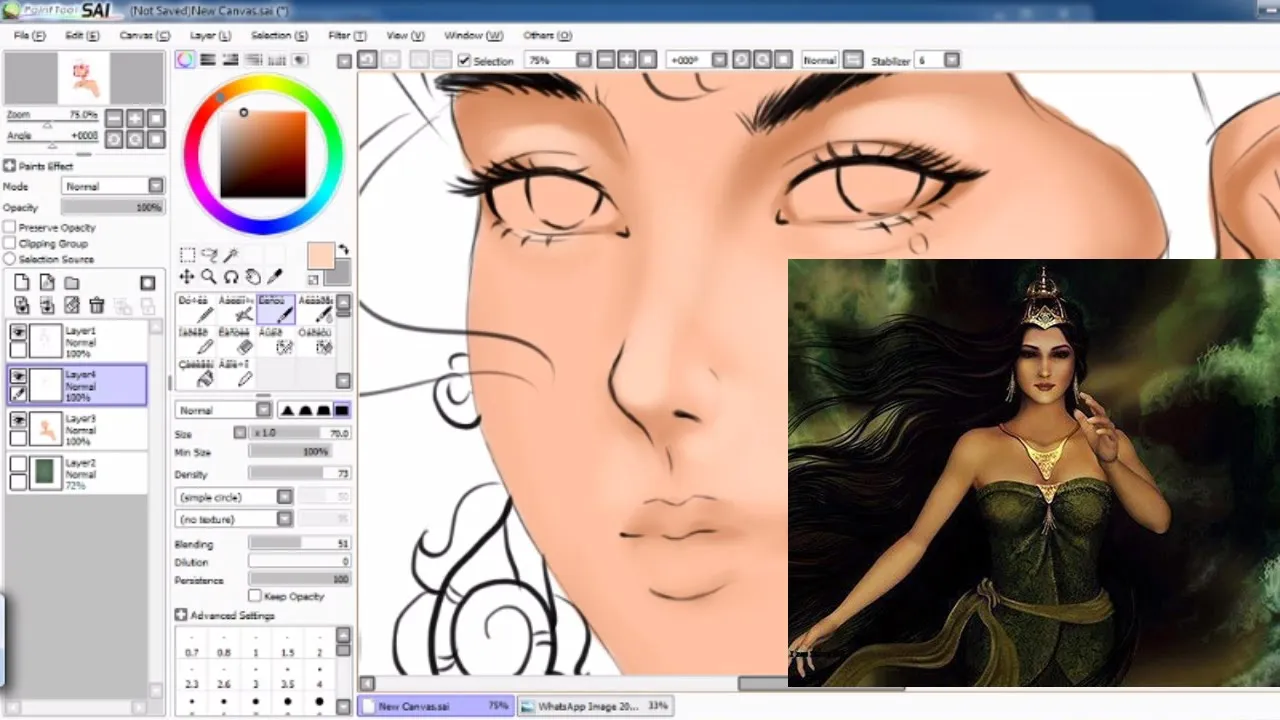Select the Magic Wand tool

click(231, 256)
